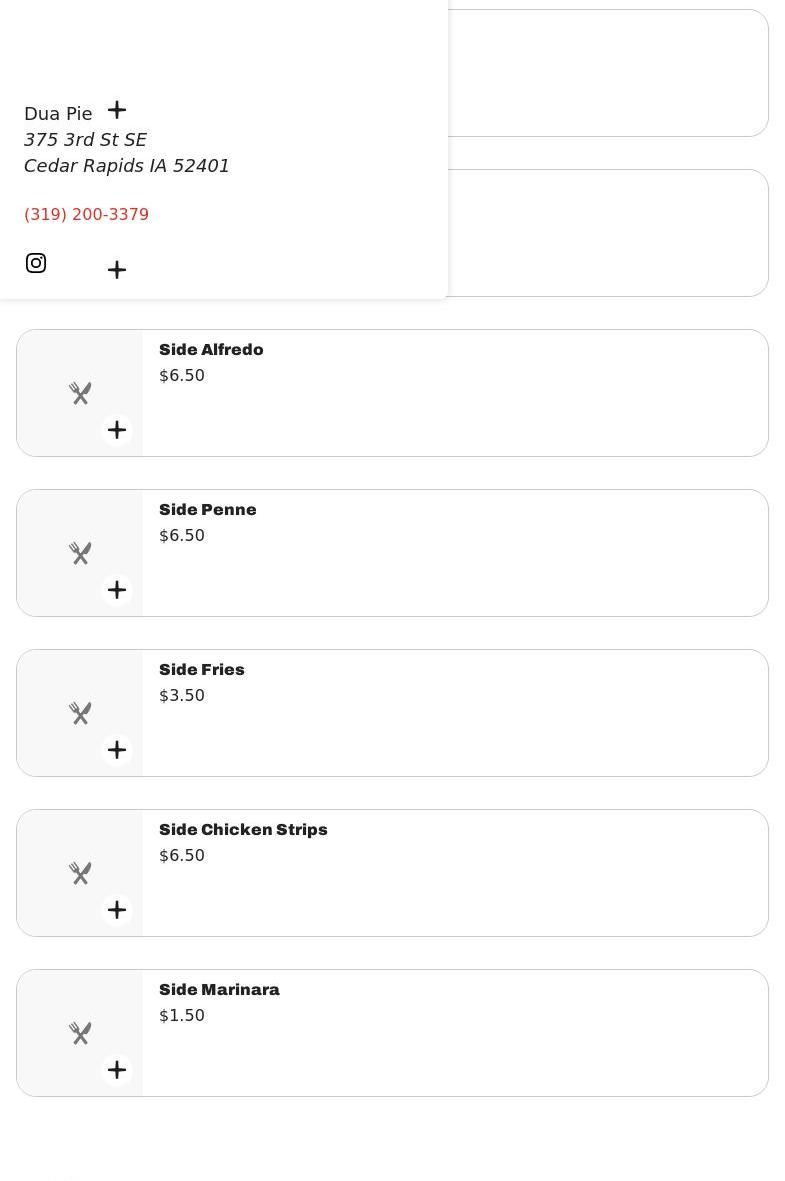This screenshot has height=1181, width=785.
Task: Click the Side Fries placeholder utensils image
Action: (80, 713)
